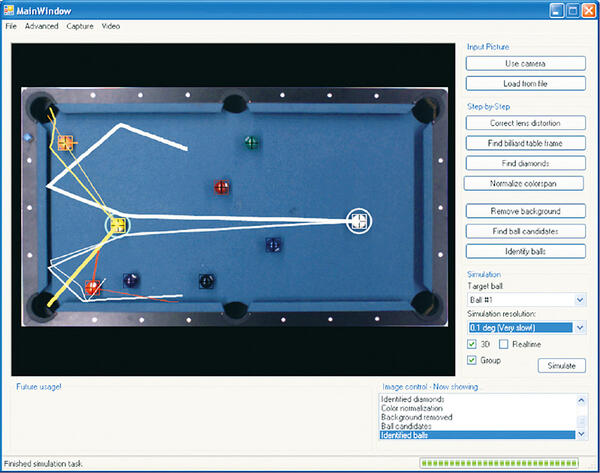600x473 pixels.
Task: Uncheck the Group option
Action: pyautogui.click(x=473, y=360)
